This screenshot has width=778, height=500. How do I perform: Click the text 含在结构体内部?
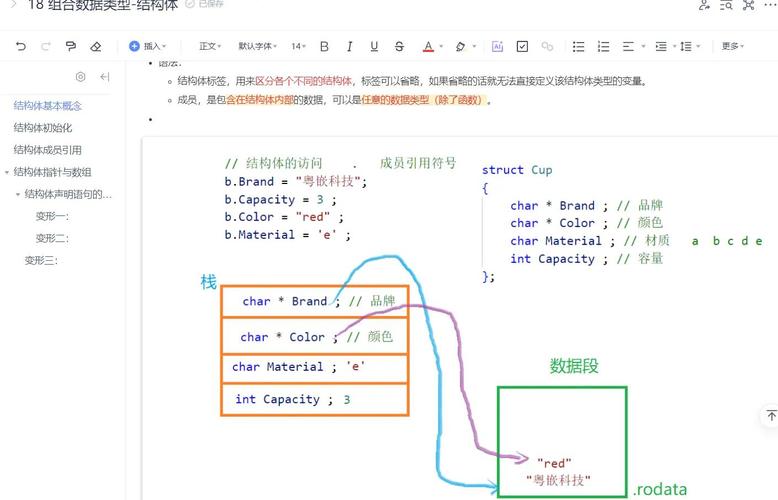point(259,100)
